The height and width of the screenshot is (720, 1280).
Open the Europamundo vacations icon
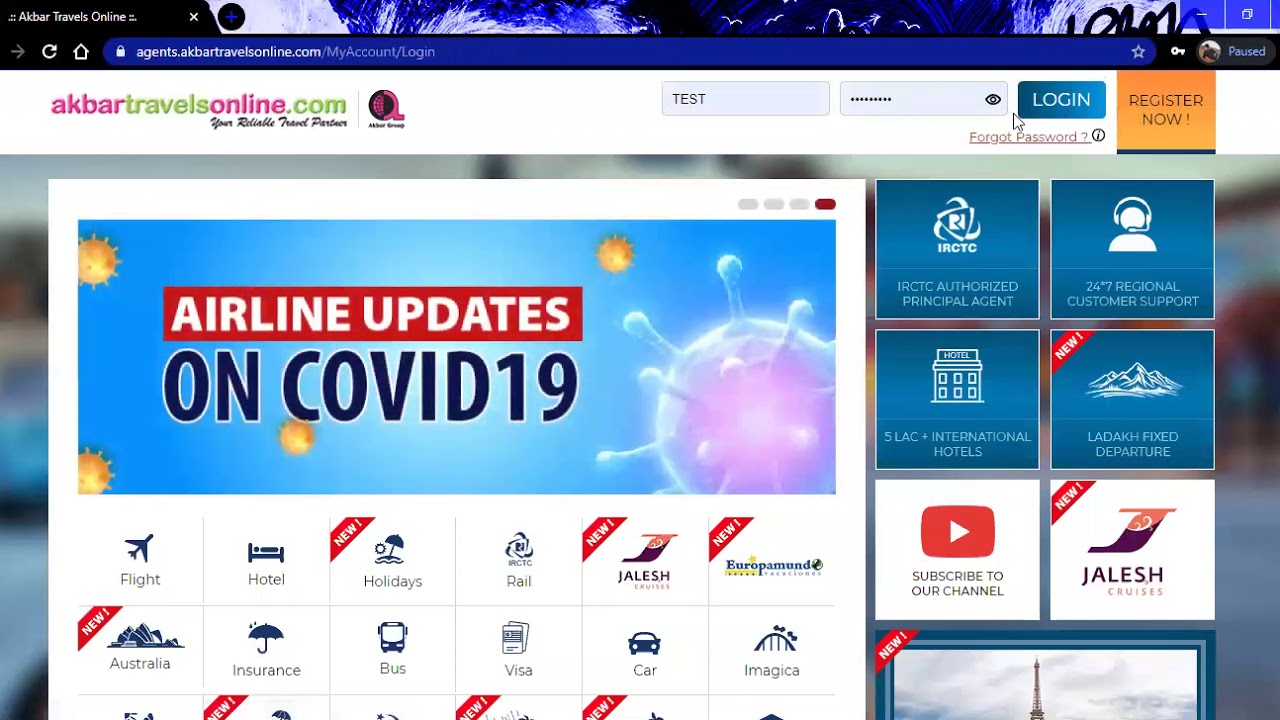pyautogui.click(x=773, y=566)
